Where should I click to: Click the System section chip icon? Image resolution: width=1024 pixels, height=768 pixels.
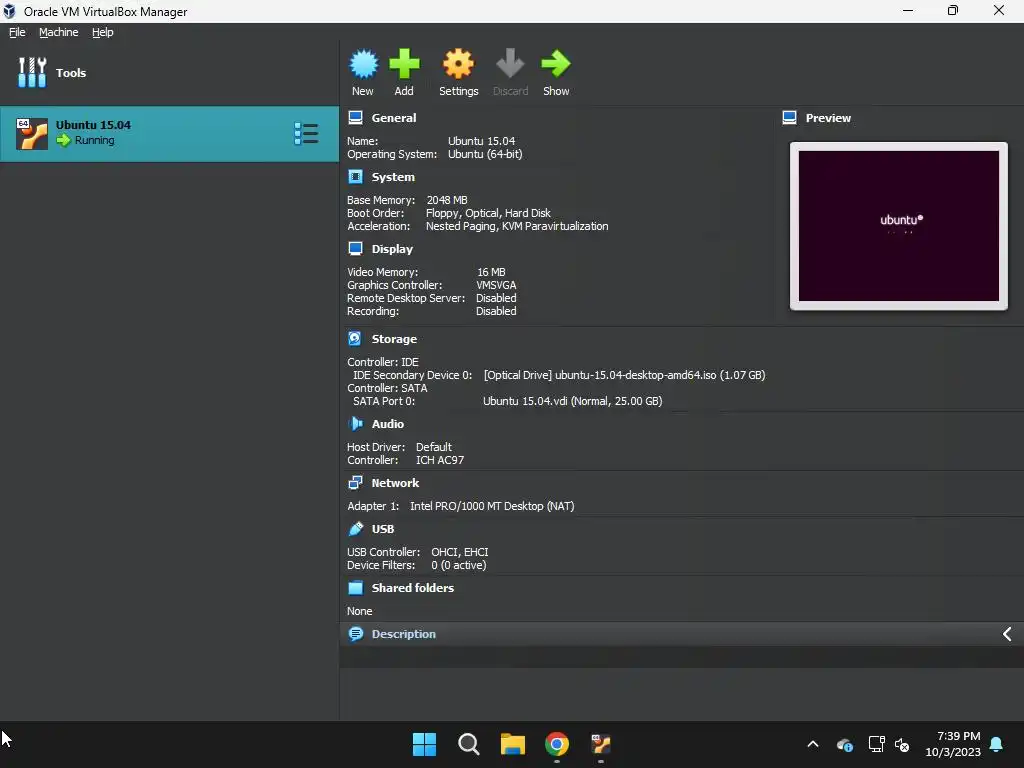(355, 177)
